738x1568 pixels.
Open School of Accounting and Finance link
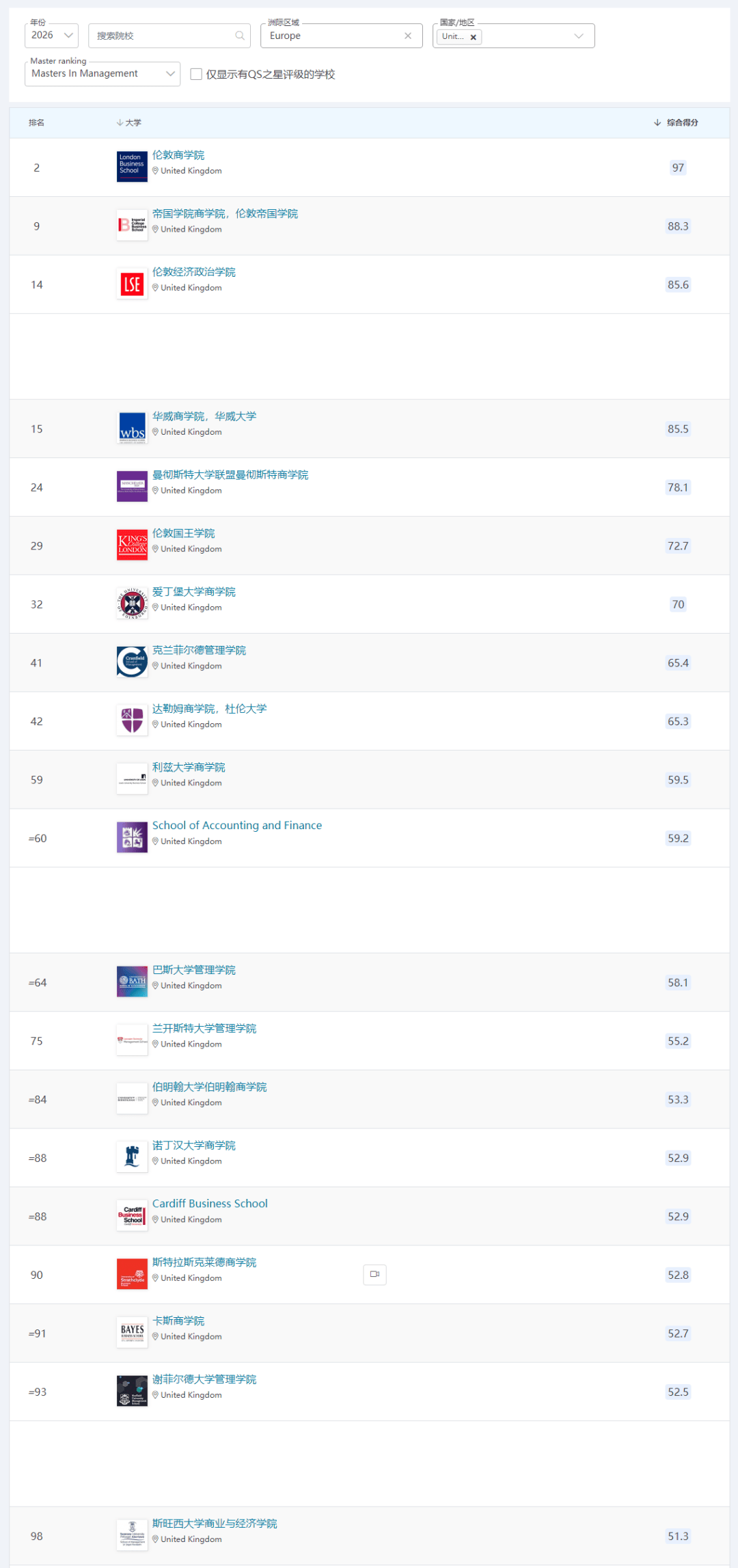click(x=237, y=825)
